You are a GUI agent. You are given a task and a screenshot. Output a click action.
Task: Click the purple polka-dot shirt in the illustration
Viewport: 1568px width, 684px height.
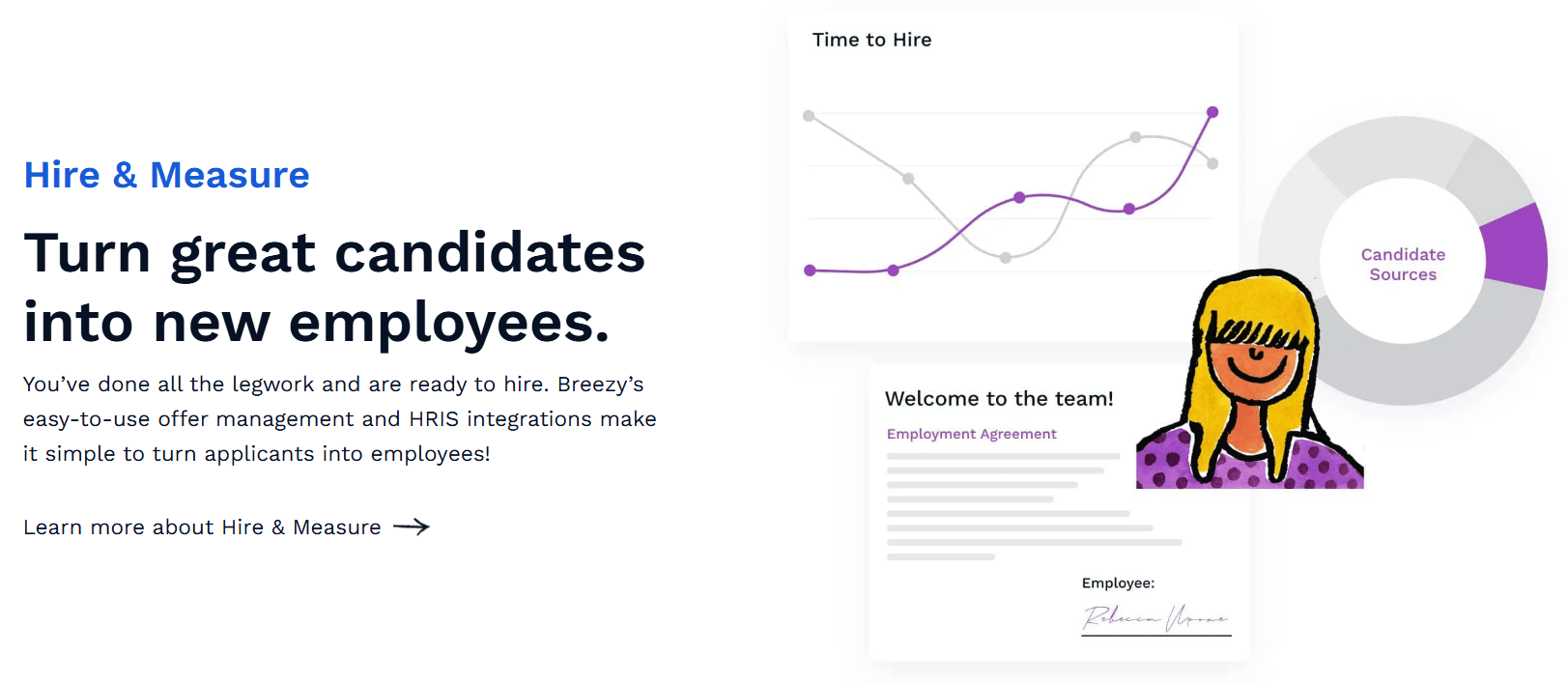1322,464
